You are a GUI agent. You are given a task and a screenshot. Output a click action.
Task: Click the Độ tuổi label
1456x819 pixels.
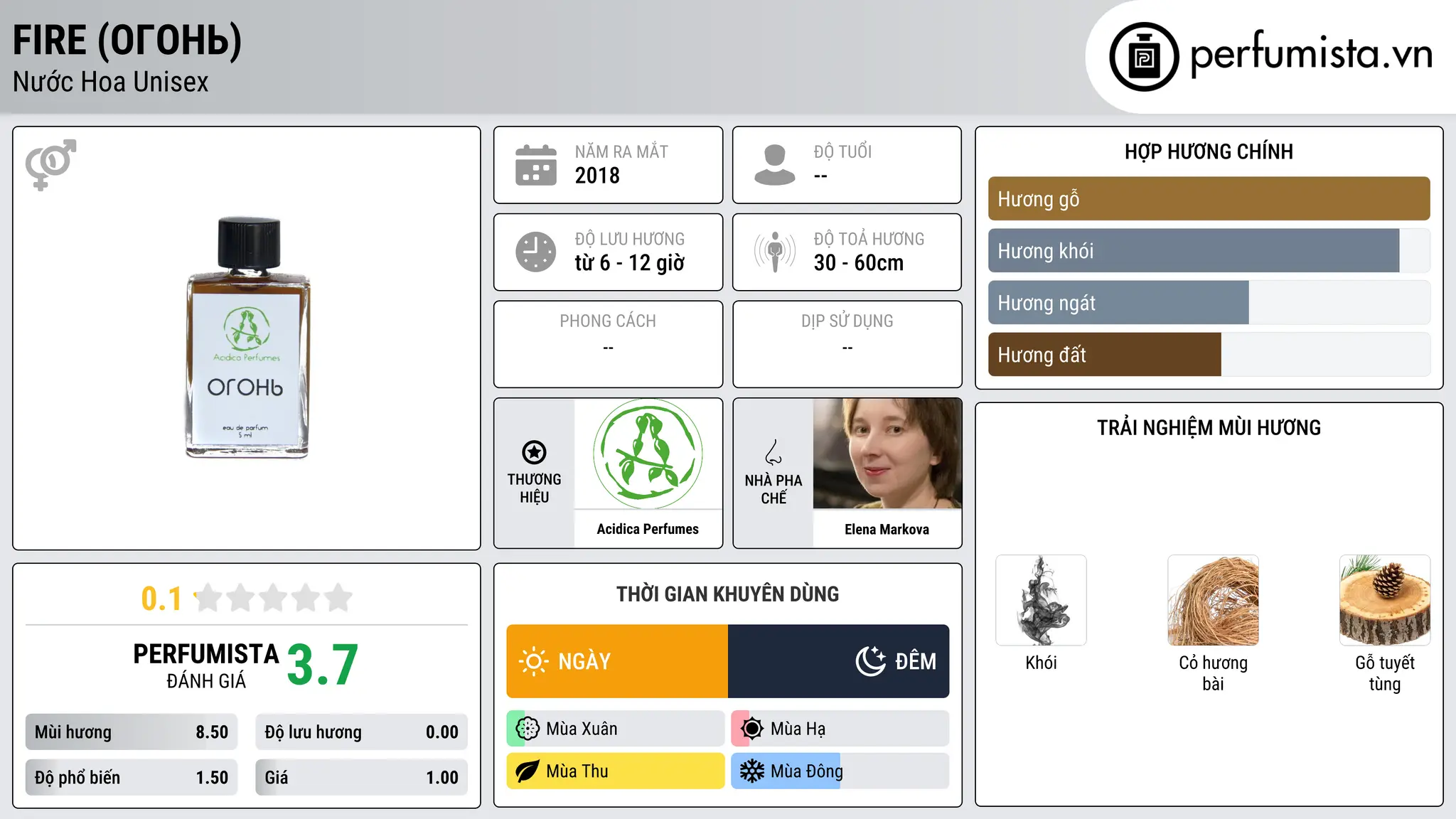point(842,151)
